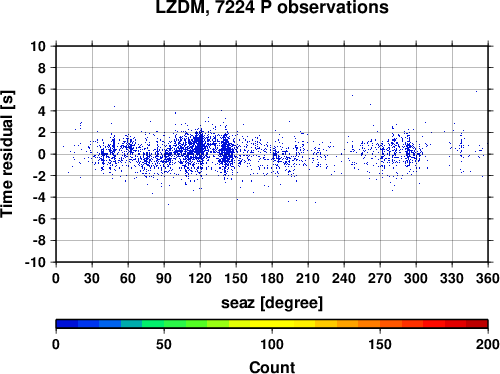The width and height of the screenshot is (500, 374).
Task: Click the y-axis tick label '-4'
Action: (x=39, y=198)
